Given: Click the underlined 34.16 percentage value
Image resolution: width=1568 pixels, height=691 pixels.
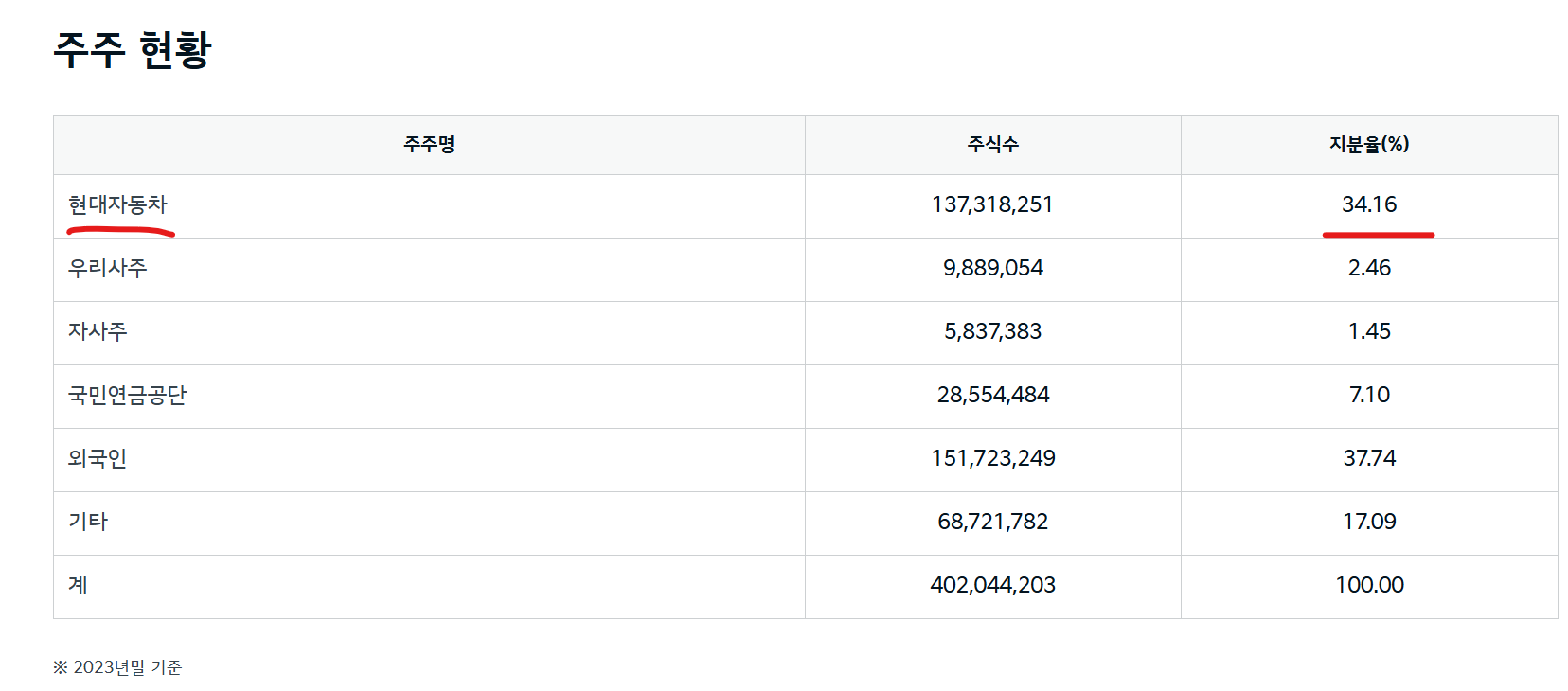Looking at the screenshot, I should tap(1368, 204).
